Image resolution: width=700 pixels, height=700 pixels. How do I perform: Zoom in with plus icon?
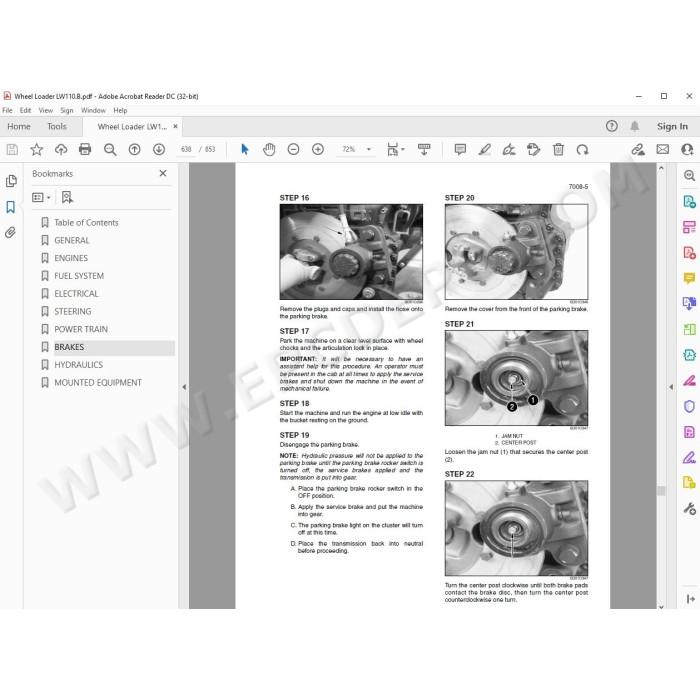click(318, 149)
